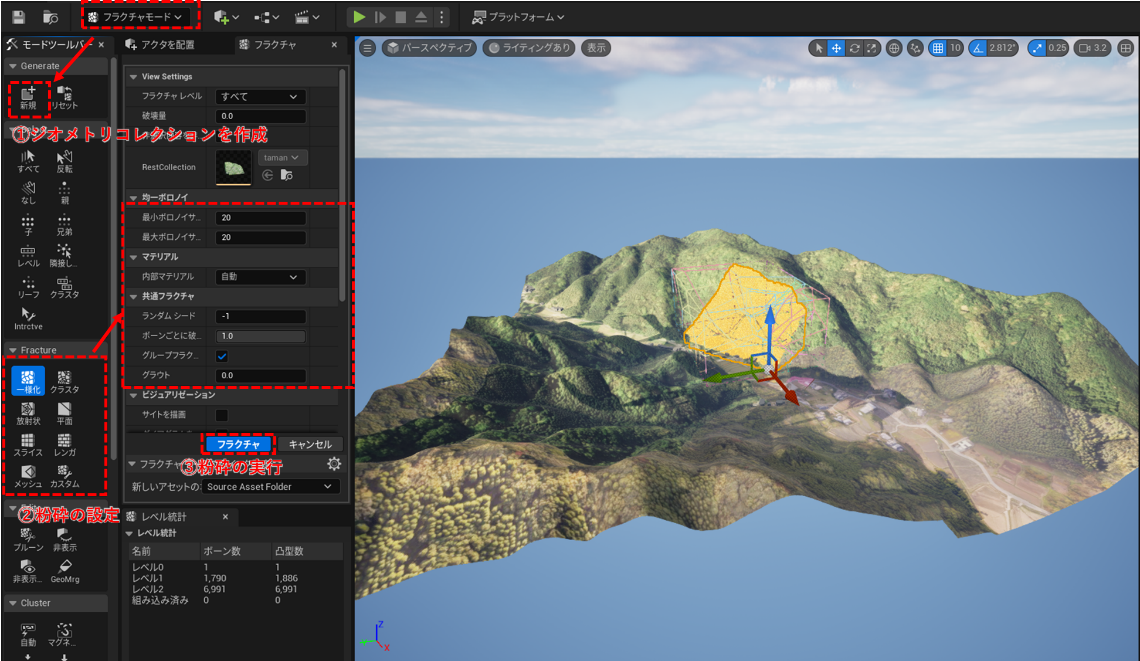Open the プラットフォーム menu

[x=518, y=17]
